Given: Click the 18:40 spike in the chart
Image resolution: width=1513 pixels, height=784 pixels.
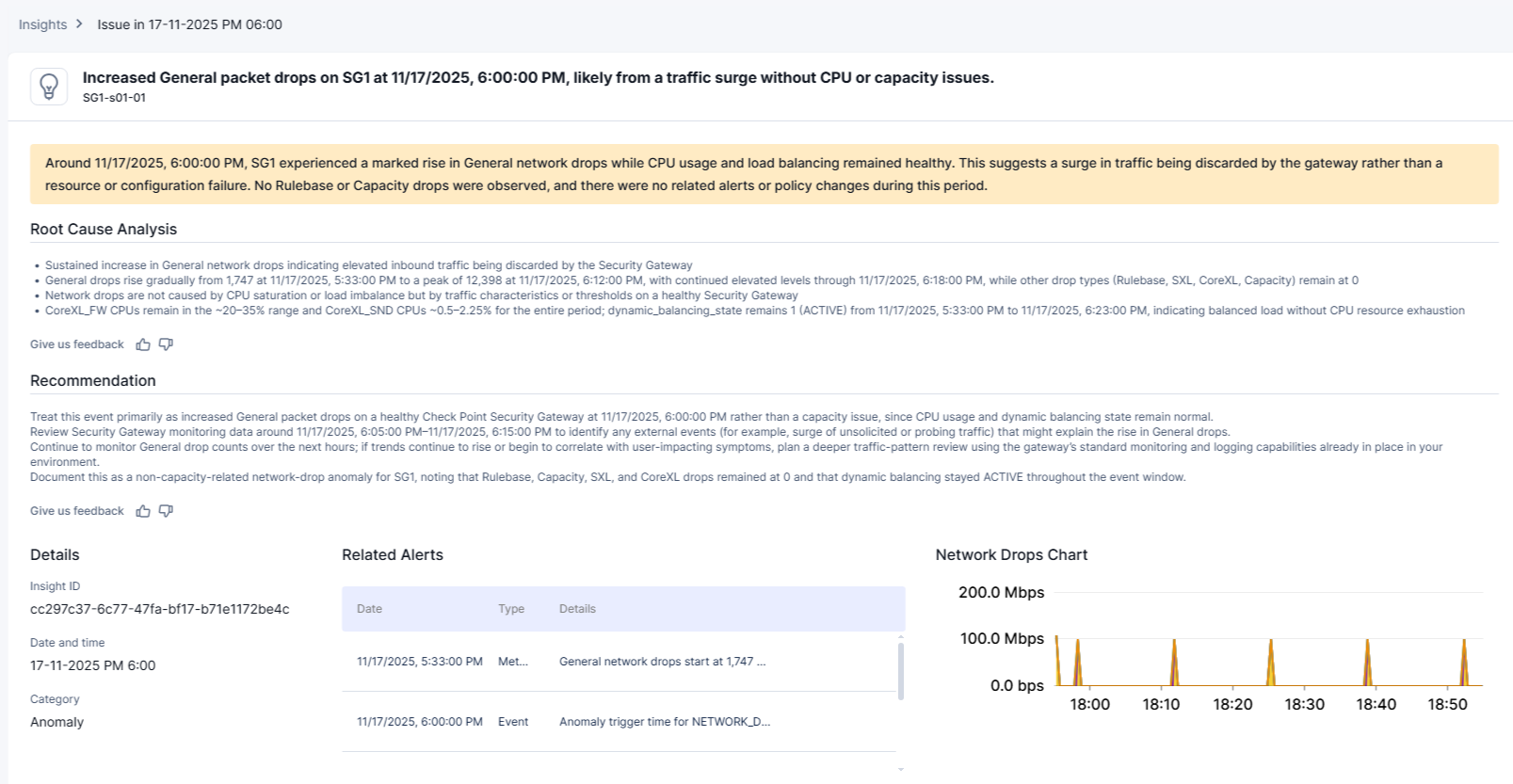Looking at the screenshot, I should coord(1367,663).
